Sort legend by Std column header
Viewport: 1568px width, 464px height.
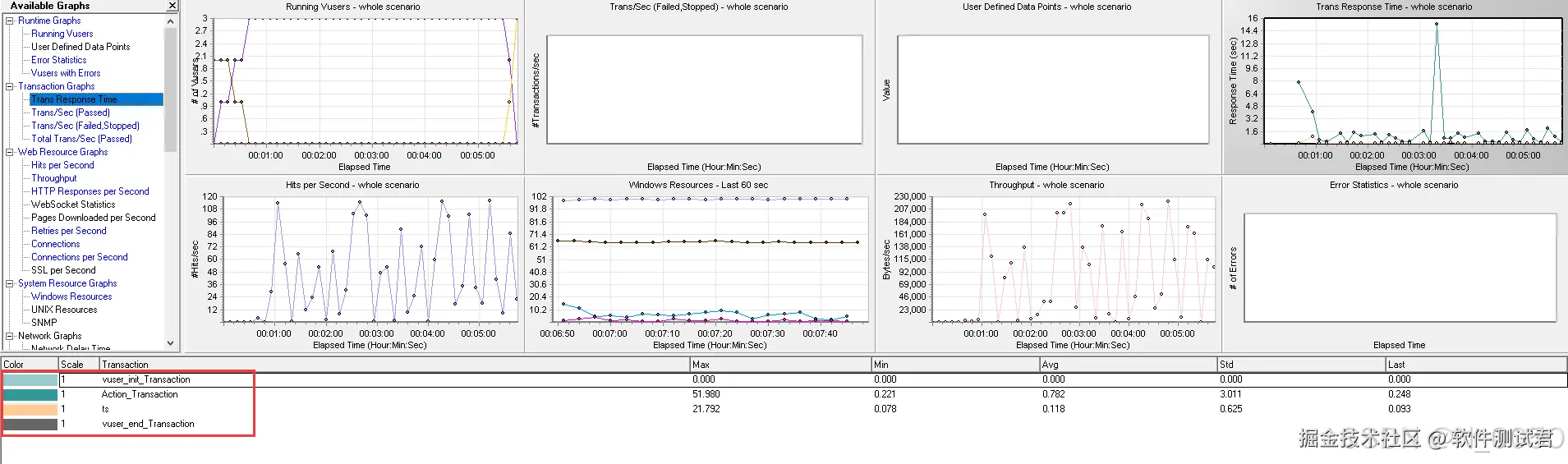1301,364
